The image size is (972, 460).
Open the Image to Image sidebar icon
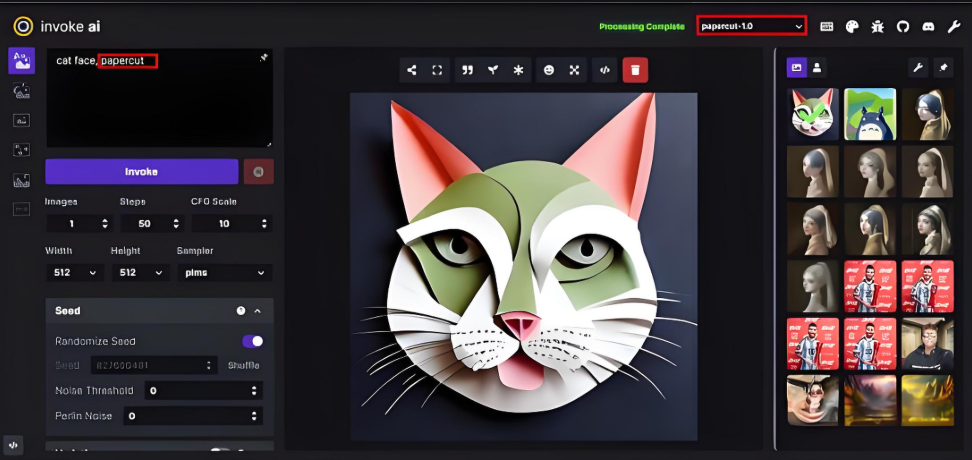(x=21, y=91)
